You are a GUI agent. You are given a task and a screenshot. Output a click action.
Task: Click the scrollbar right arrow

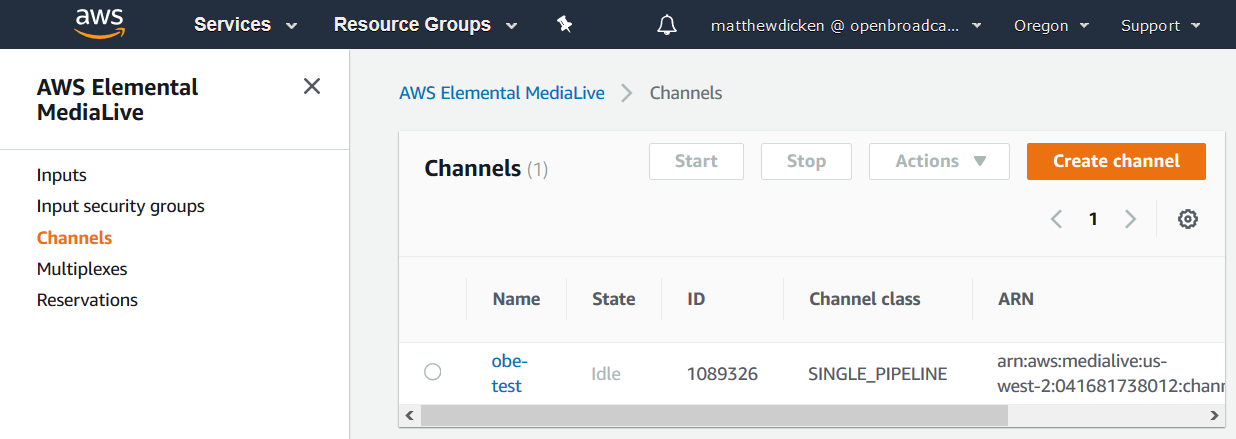pyautogui.click(x=1215, y=415)
